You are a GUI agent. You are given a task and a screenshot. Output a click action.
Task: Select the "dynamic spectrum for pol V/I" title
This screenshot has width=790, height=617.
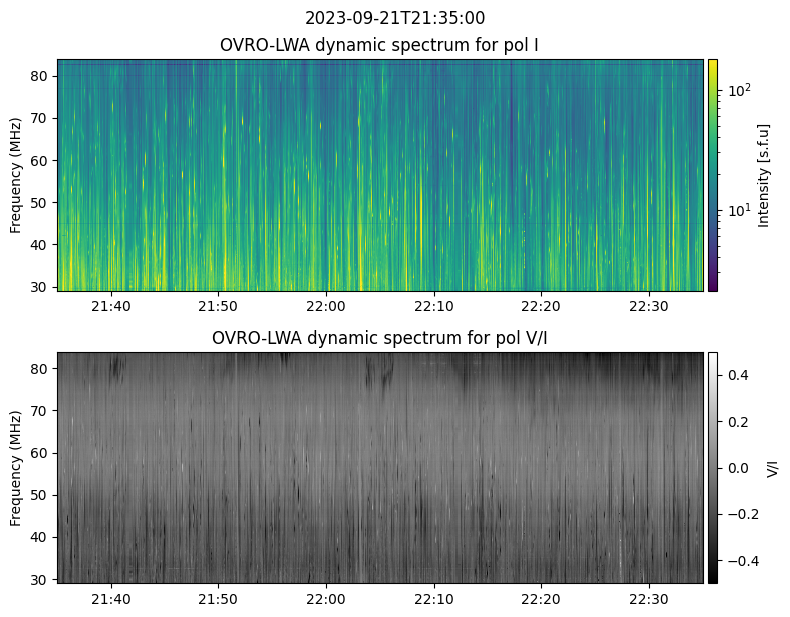pyautogui.click(x=379, y=338)
